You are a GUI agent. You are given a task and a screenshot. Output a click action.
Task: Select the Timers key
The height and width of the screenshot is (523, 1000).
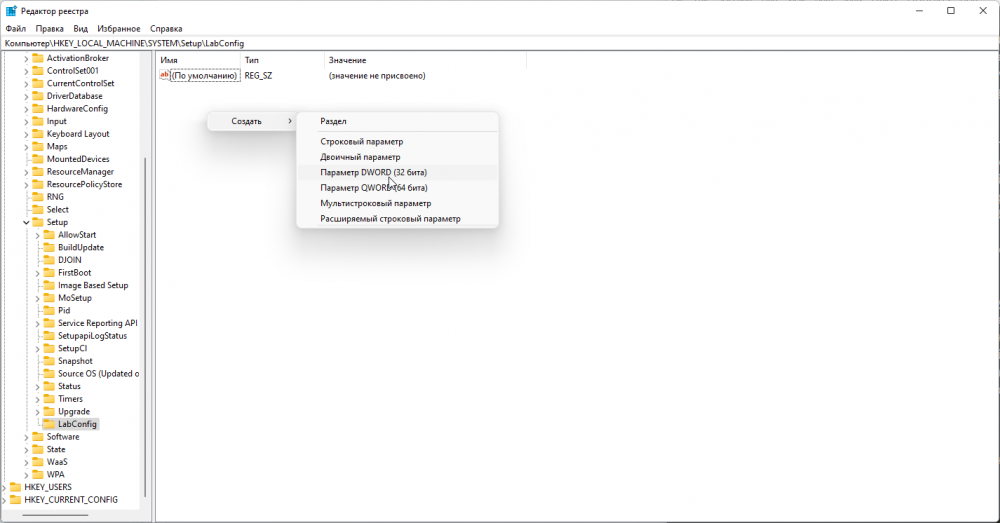click(70, 399)
